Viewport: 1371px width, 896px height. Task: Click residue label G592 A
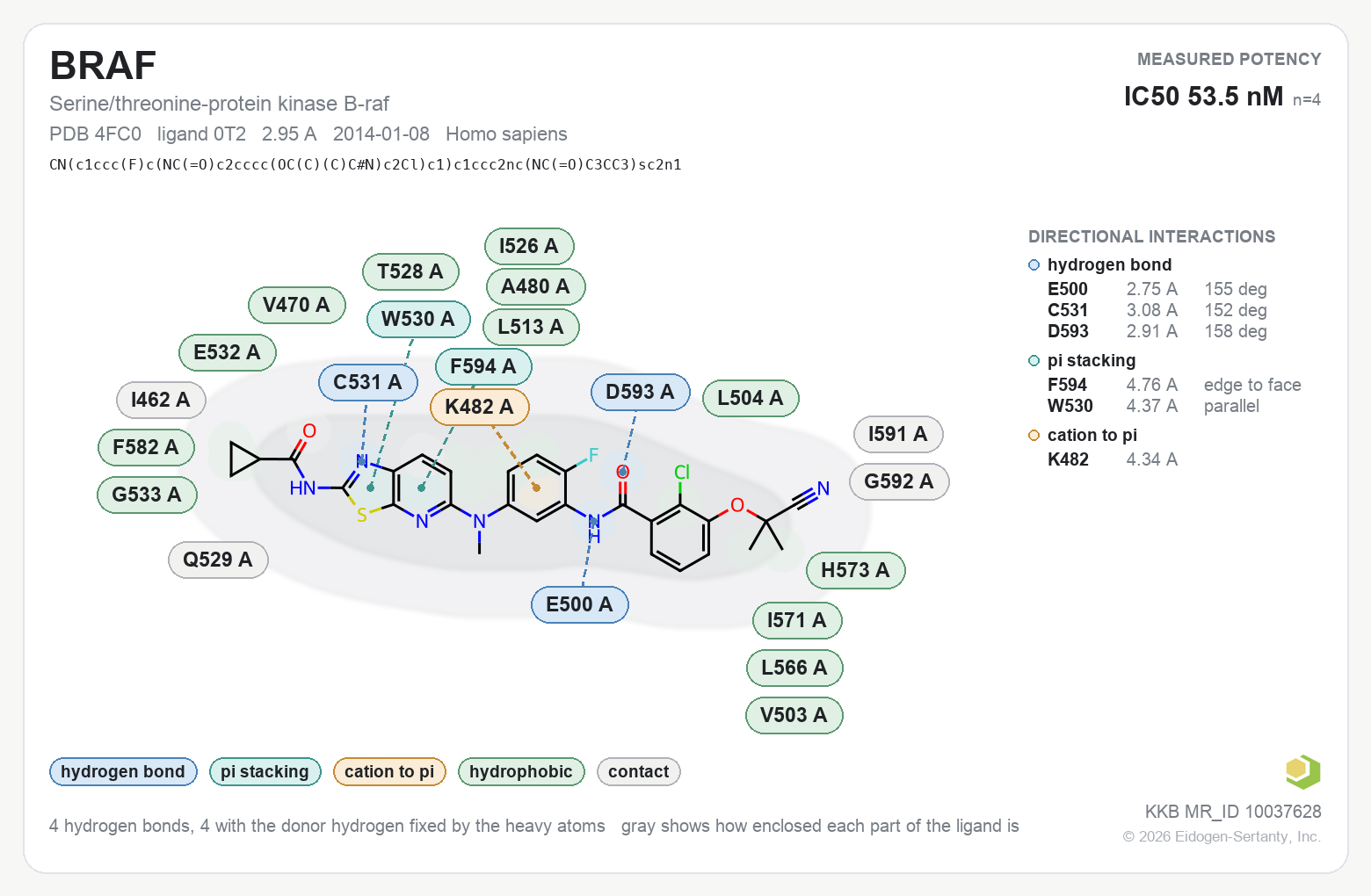click(899, 481)
